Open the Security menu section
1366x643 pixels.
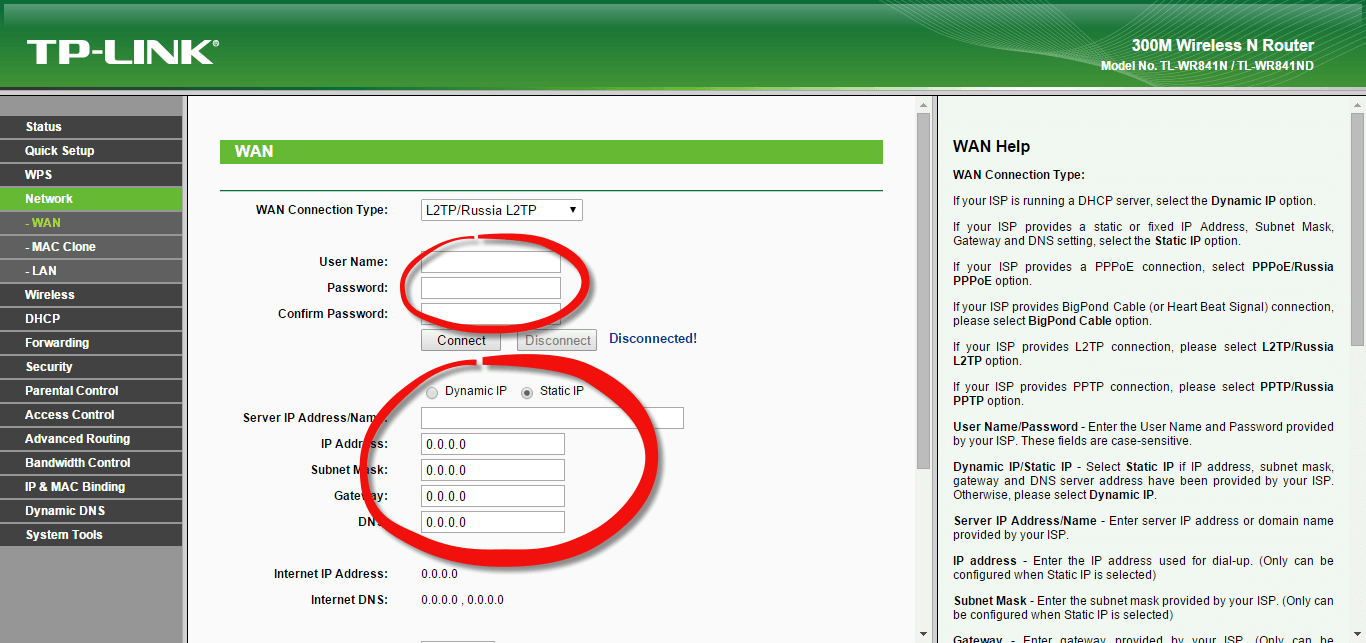pos(91,367)
